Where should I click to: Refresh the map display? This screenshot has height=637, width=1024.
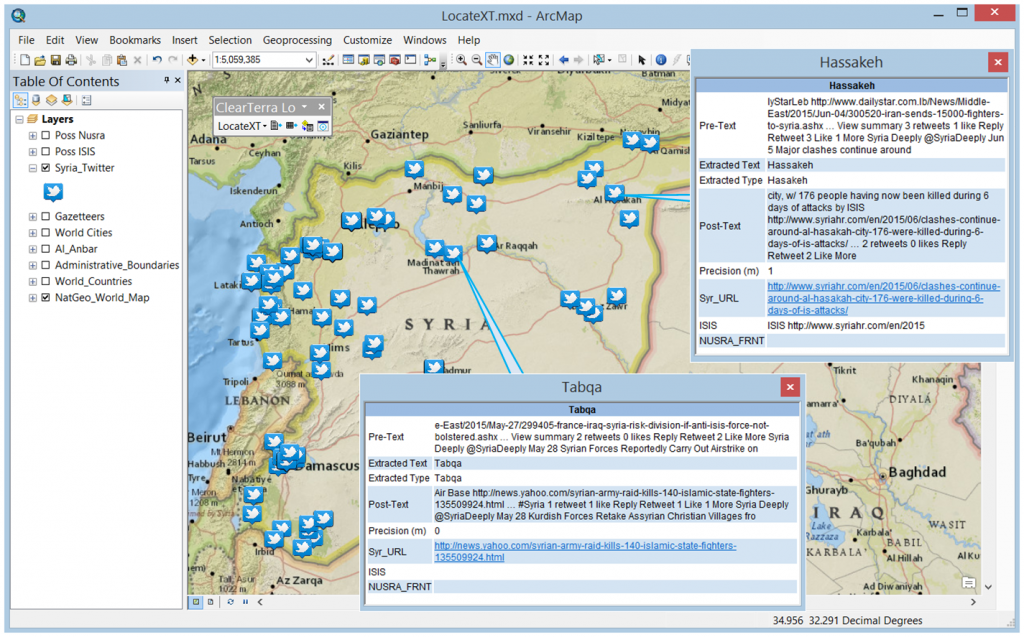click(231, 602)
